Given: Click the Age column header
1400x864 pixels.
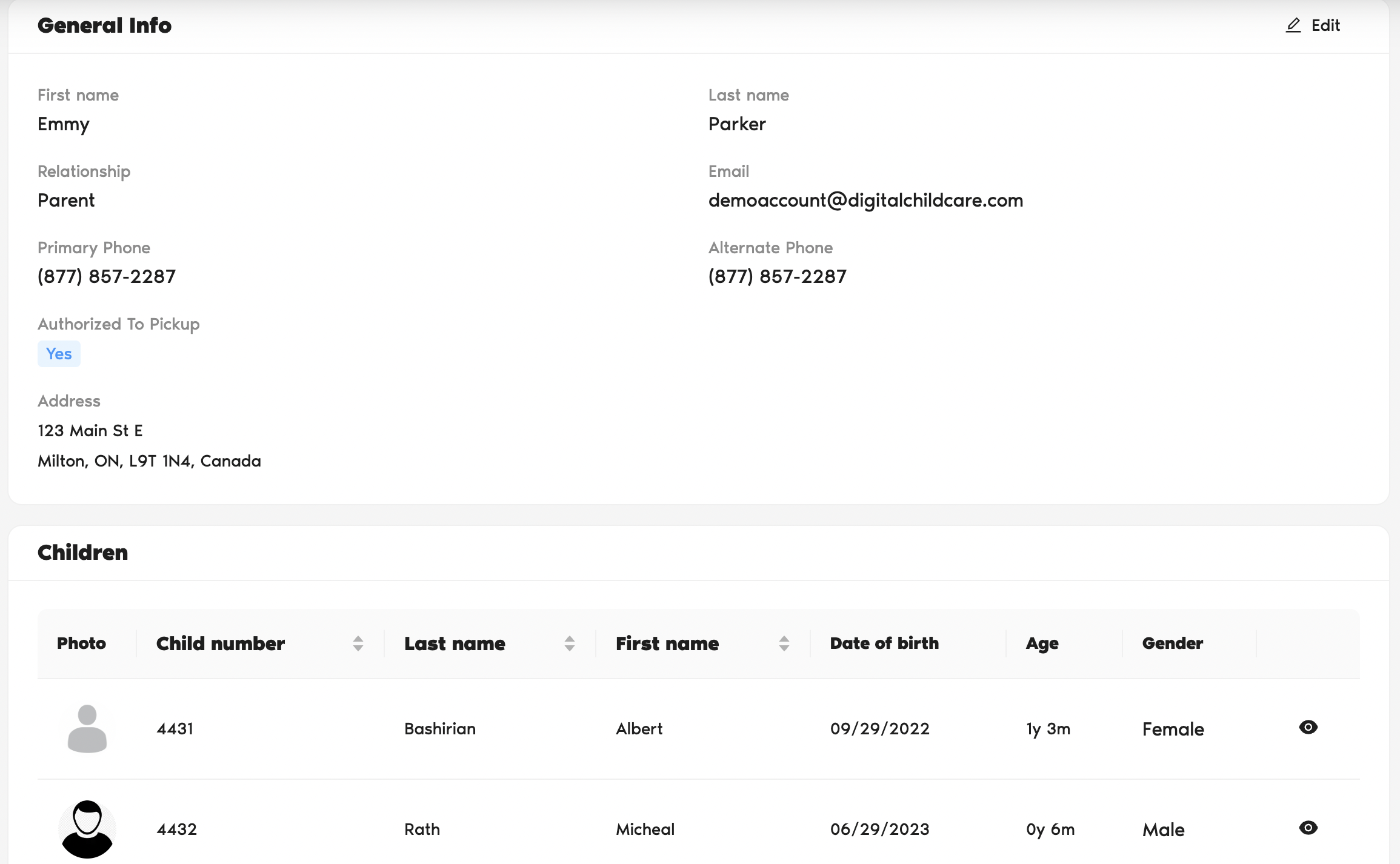Looking at the screenshot, I should 1042,643.
